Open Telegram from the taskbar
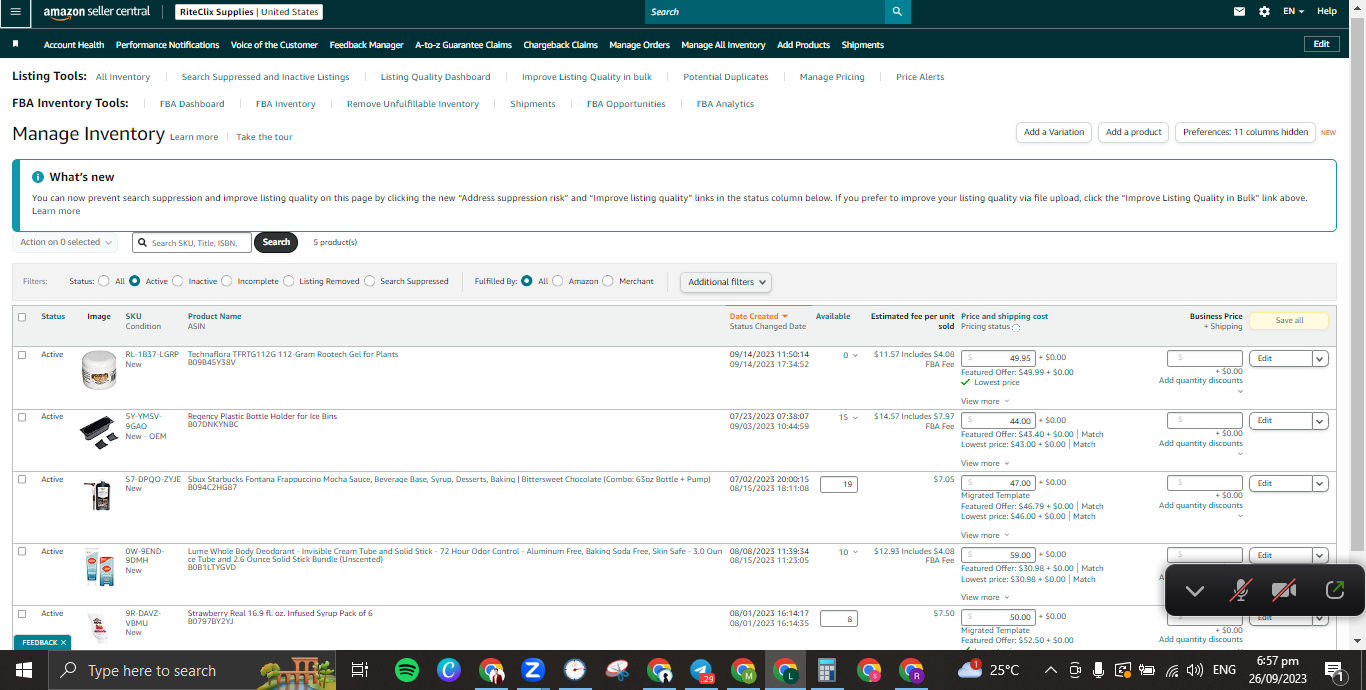This screenshot has height=690, width=1366. (x=701, y=670)
